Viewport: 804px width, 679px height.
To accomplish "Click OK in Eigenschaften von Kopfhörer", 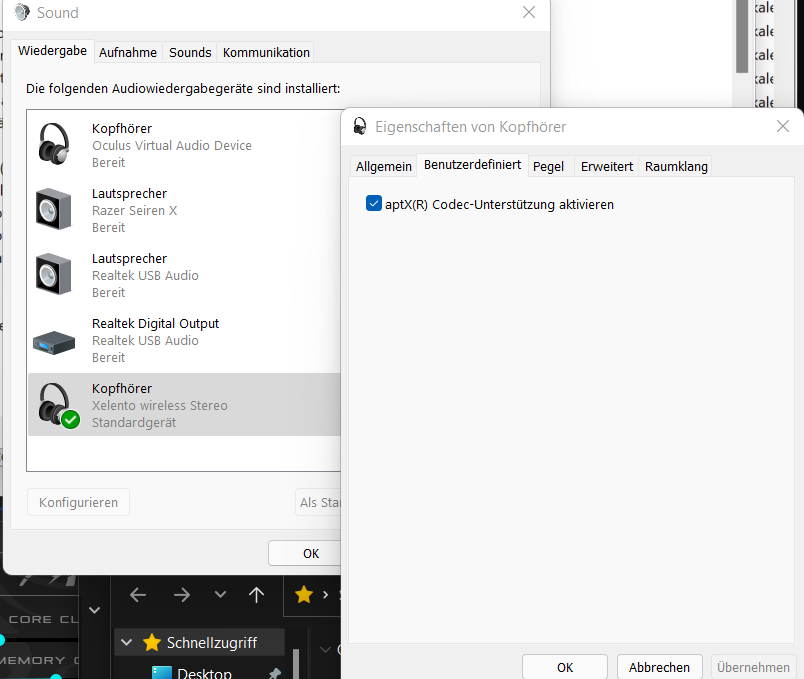I will 565,667.
